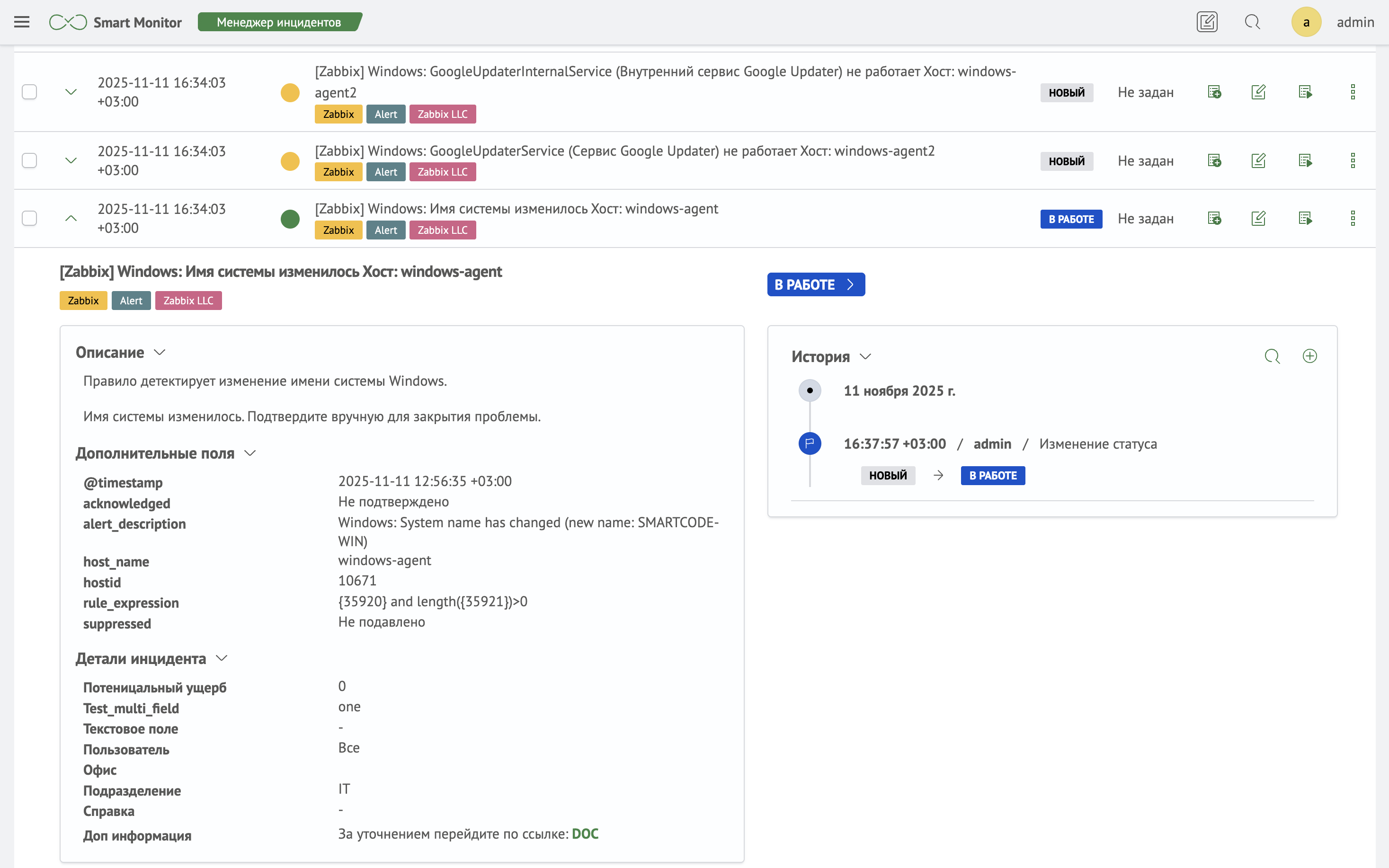Tick the checkbox for GoogleUpdaterService incident

(29, 161)
